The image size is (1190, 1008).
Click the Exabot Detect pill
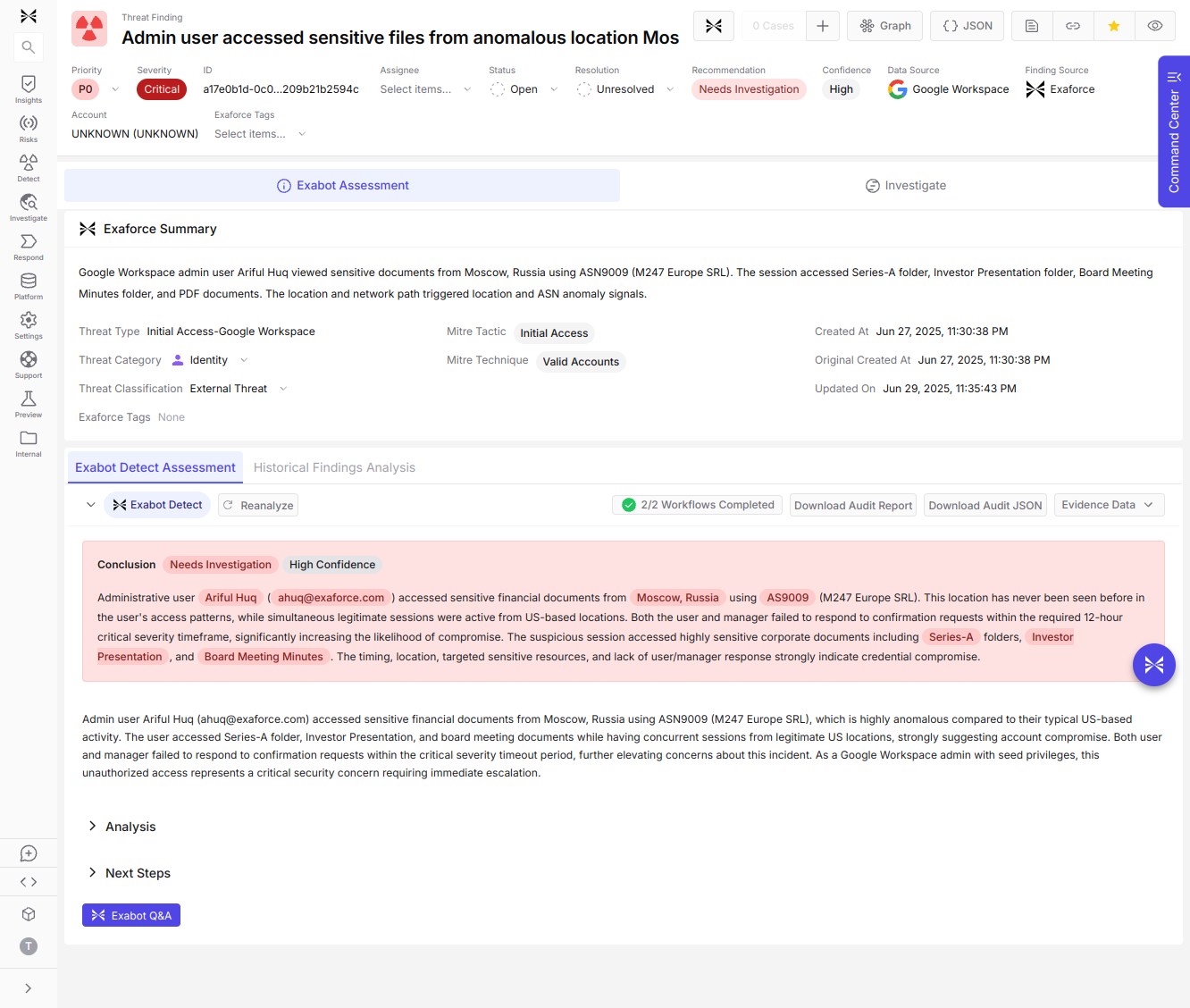click(157, 505)
